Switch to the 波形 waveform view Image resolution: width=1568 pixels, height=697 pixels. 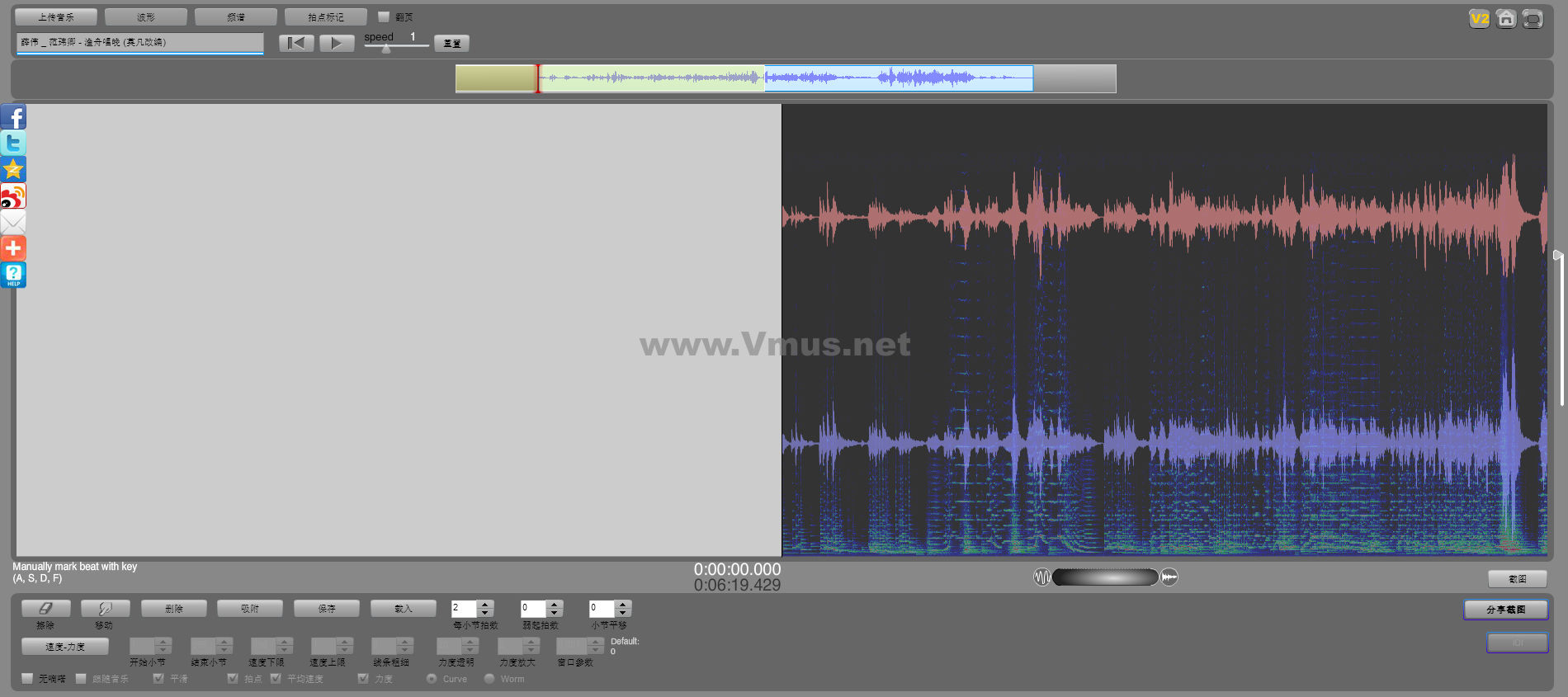tap(146, 17)
